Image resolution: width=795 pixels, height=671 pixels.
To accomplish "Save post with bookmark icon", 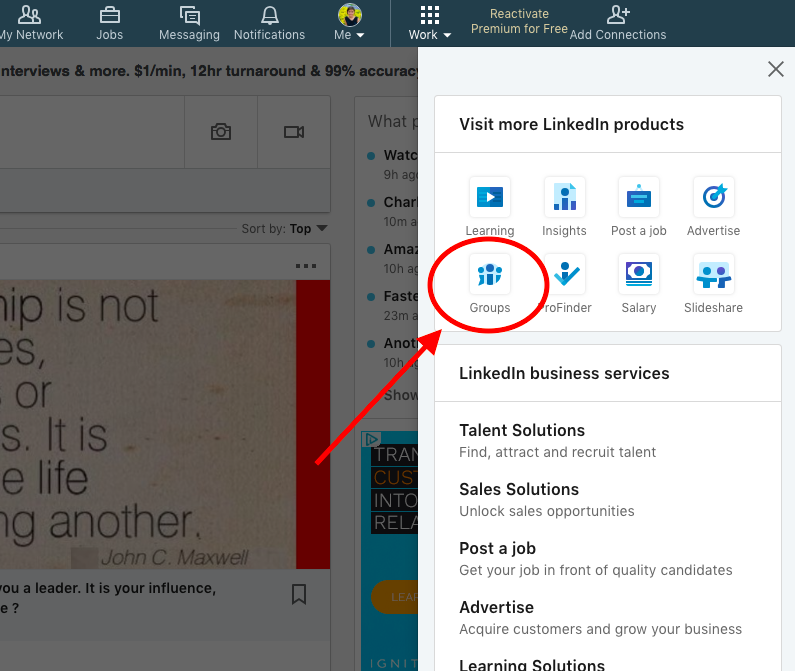I will tap(299, 594).
